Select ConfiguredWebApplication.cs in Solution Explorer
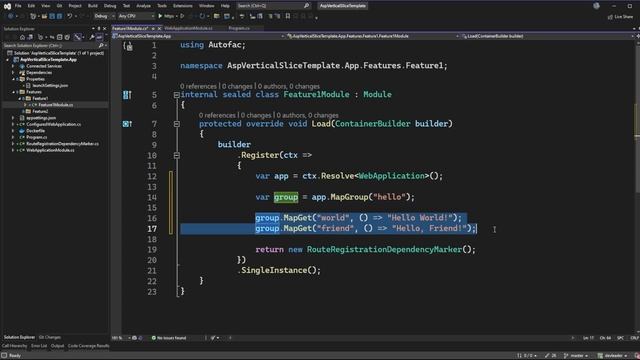This screenshot has width=640, height=360. click(x=53, y=124)
